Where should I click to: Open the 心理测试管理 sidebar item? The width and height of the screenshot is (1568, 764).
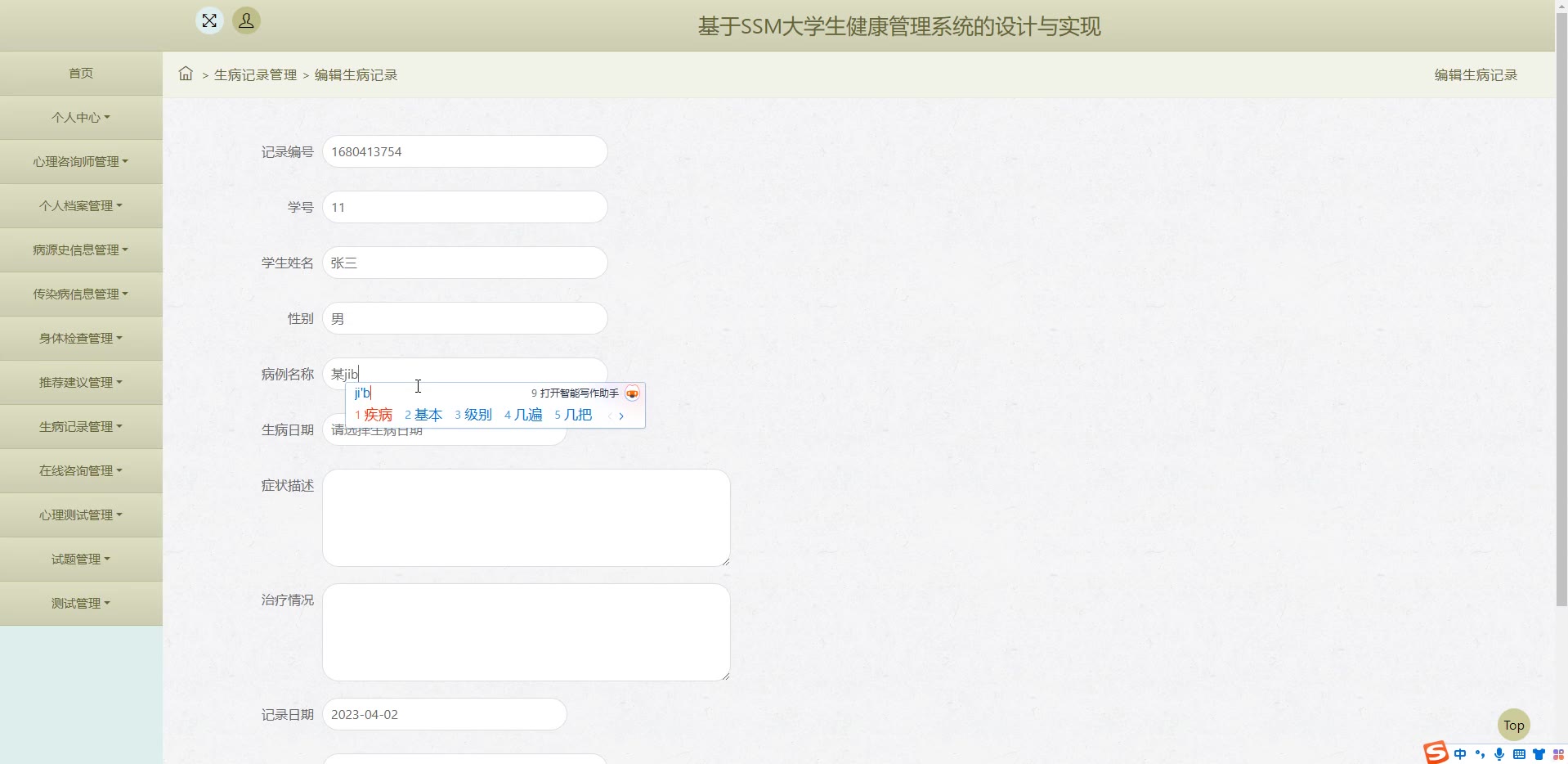click(x=81, y=515)
